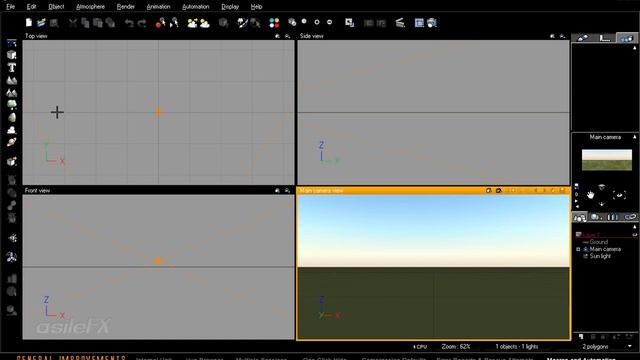Open the Display menu
This screenshot has width=640, height=360.
click(x=230, y=7)
